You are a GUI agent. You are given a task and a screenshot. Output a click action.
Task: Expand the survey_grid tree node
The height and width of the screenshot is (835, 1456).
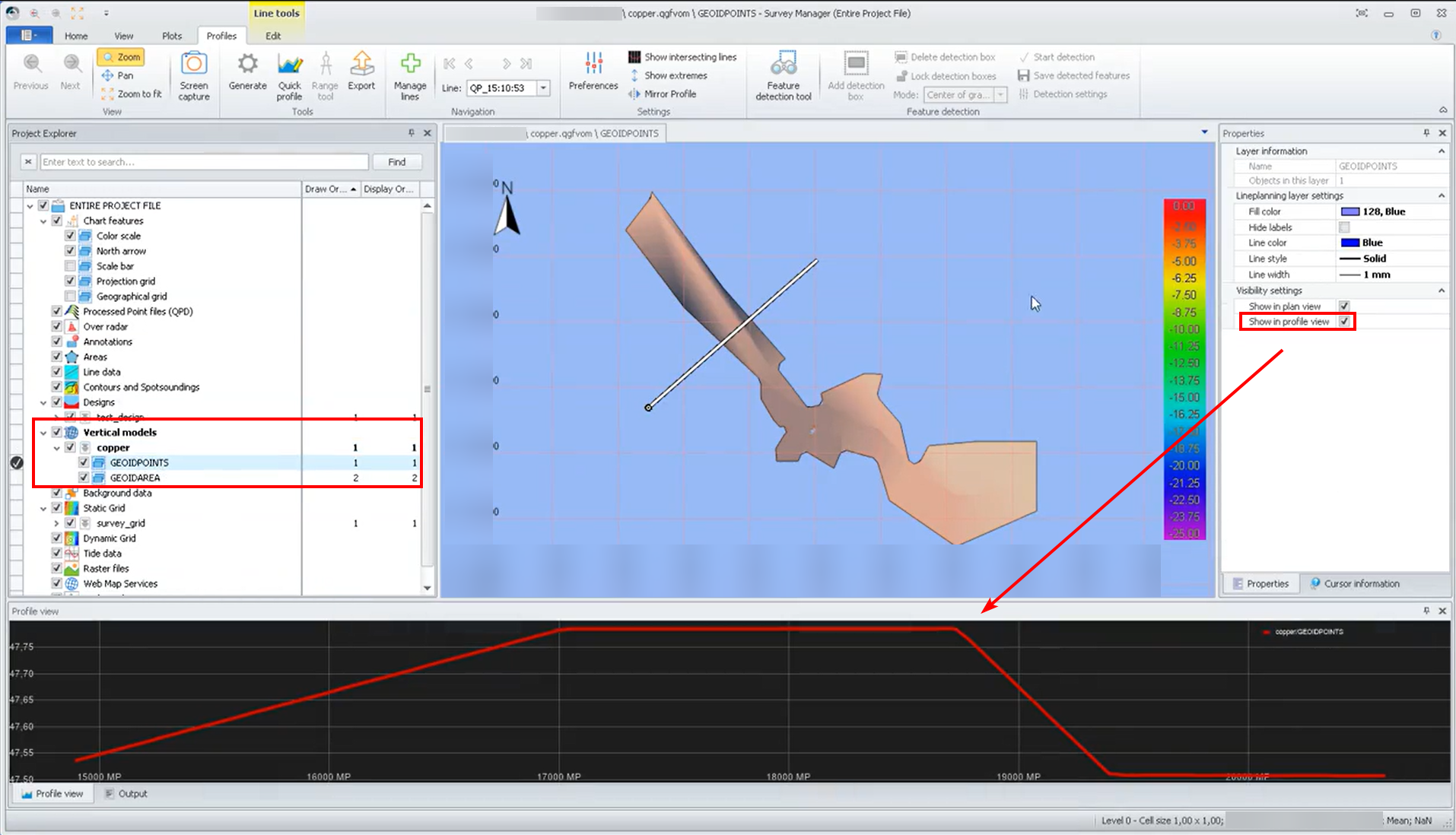click(56, 523)
